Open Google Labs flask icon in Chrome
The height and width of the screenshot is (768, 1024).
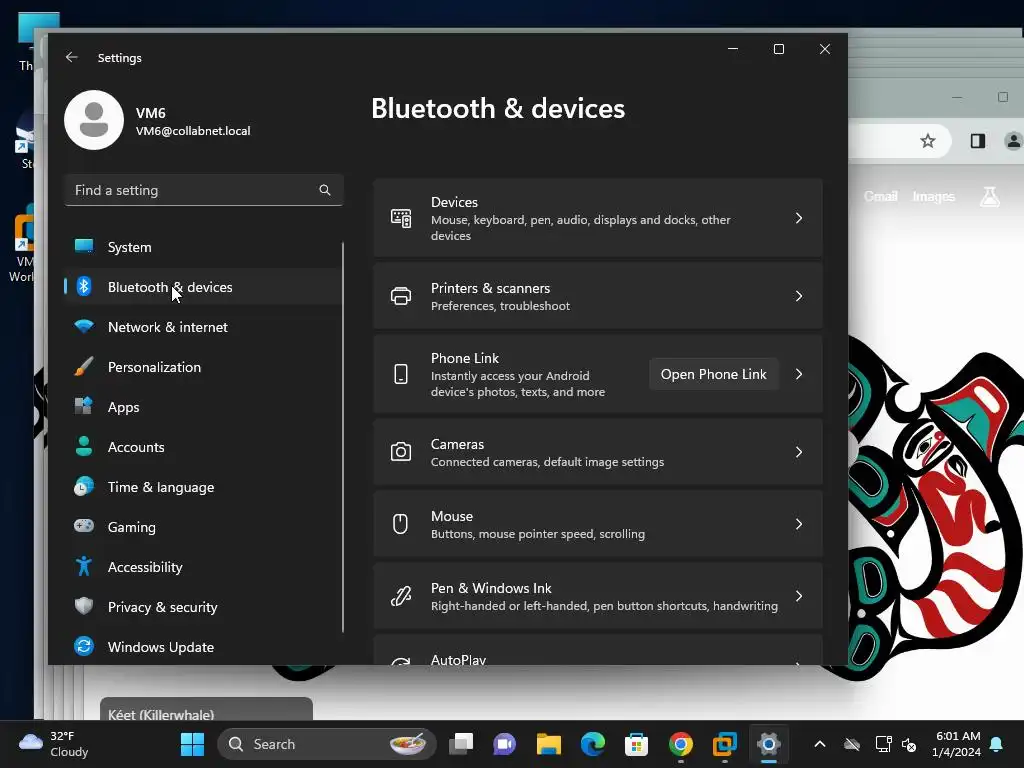click(x=989, y=196)
